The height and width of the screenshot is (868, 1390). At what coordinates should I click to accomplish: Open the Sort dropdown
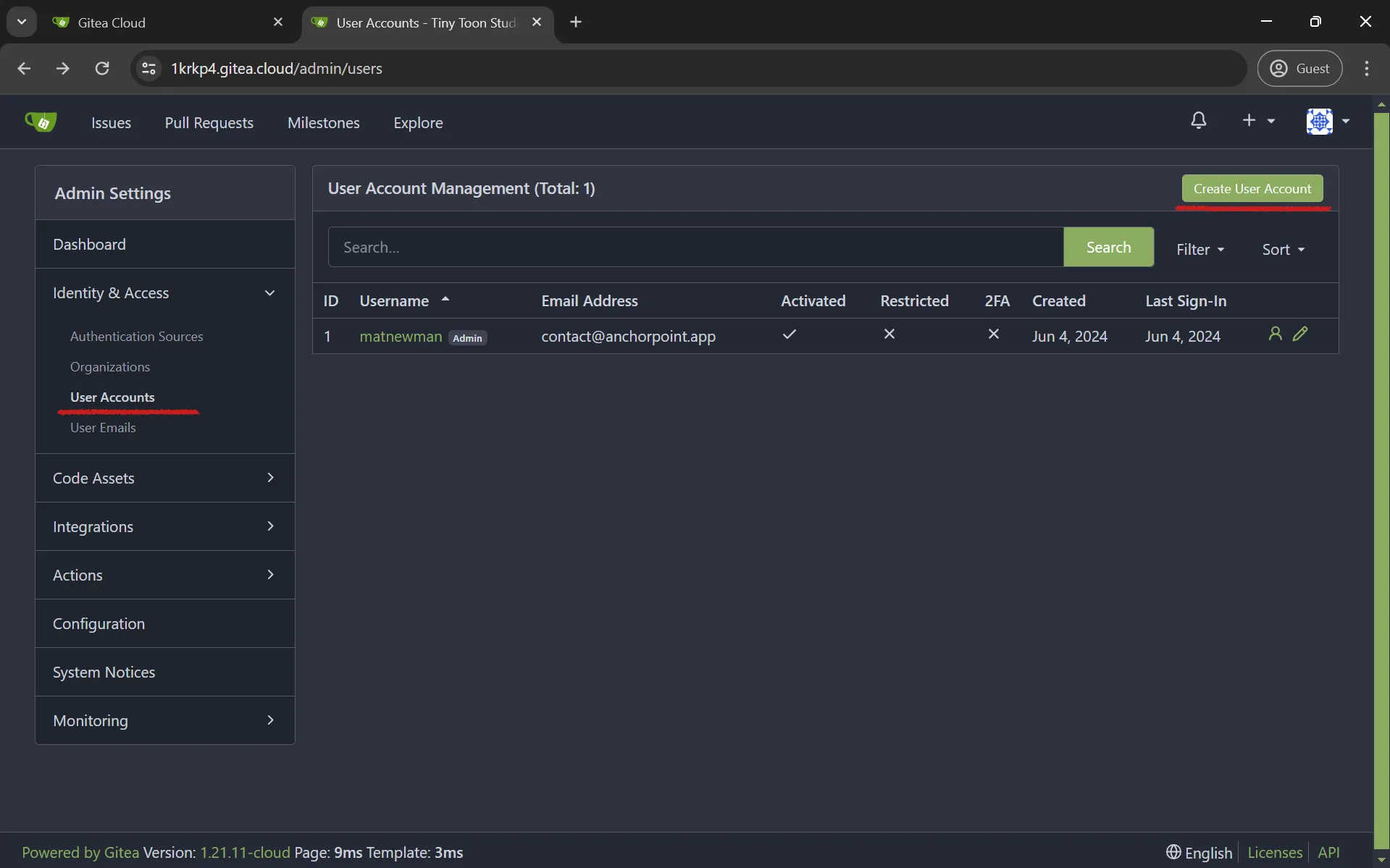(x=1283, y=249)
